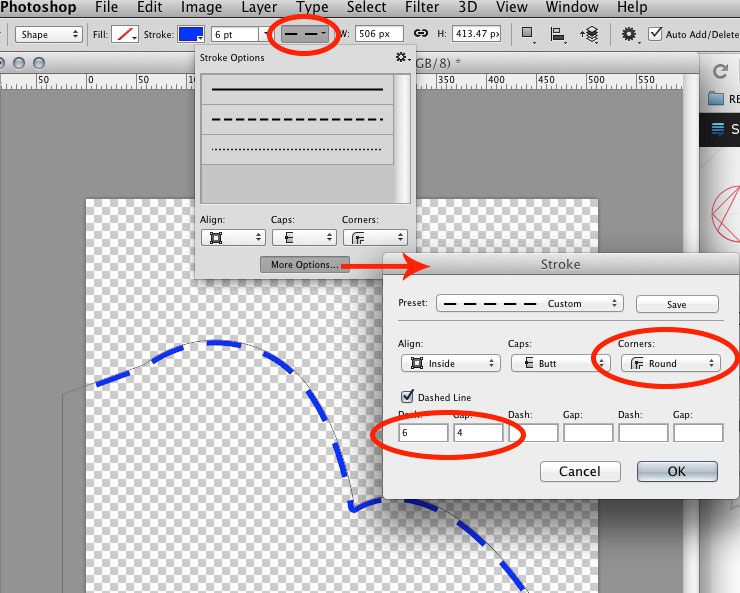Open the Select menu
This screenshot has width=740, height=593.
coord(366,7)
